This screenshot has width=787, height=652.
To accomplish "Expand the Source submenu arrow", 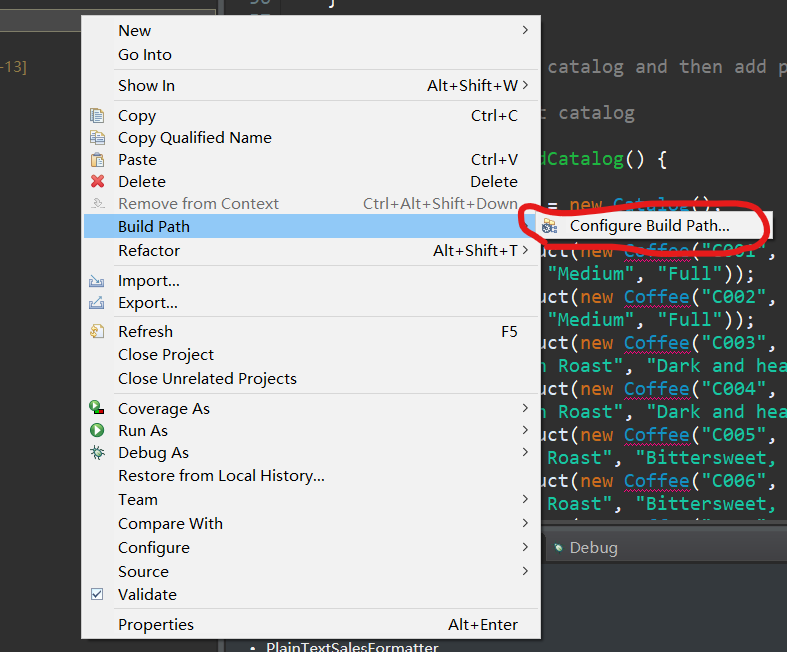I will [x=525, y=571].
